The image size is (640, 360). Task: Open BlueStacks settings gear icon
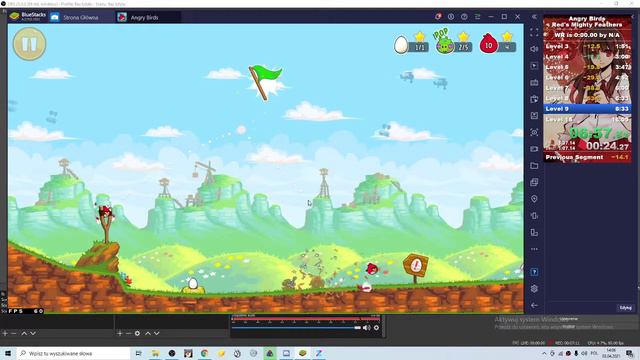tap(534, 289)
